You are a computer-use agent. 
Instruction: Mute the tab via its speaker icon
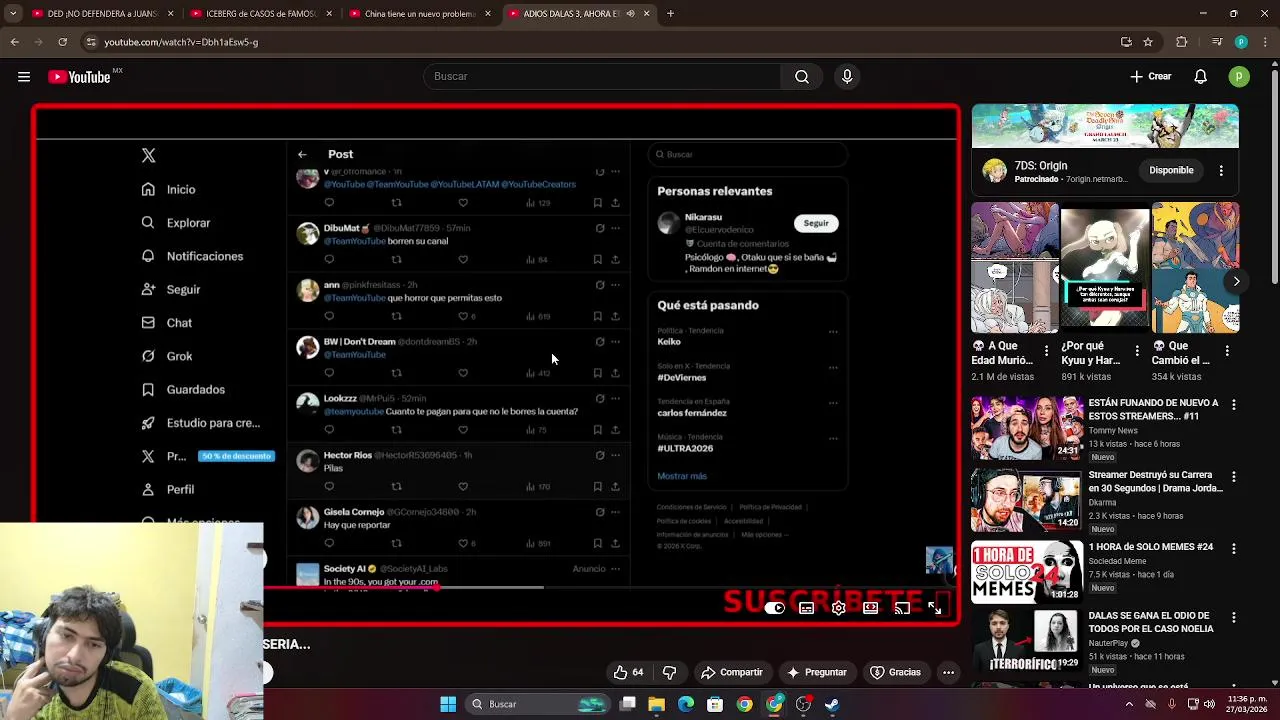coord(630,14)
